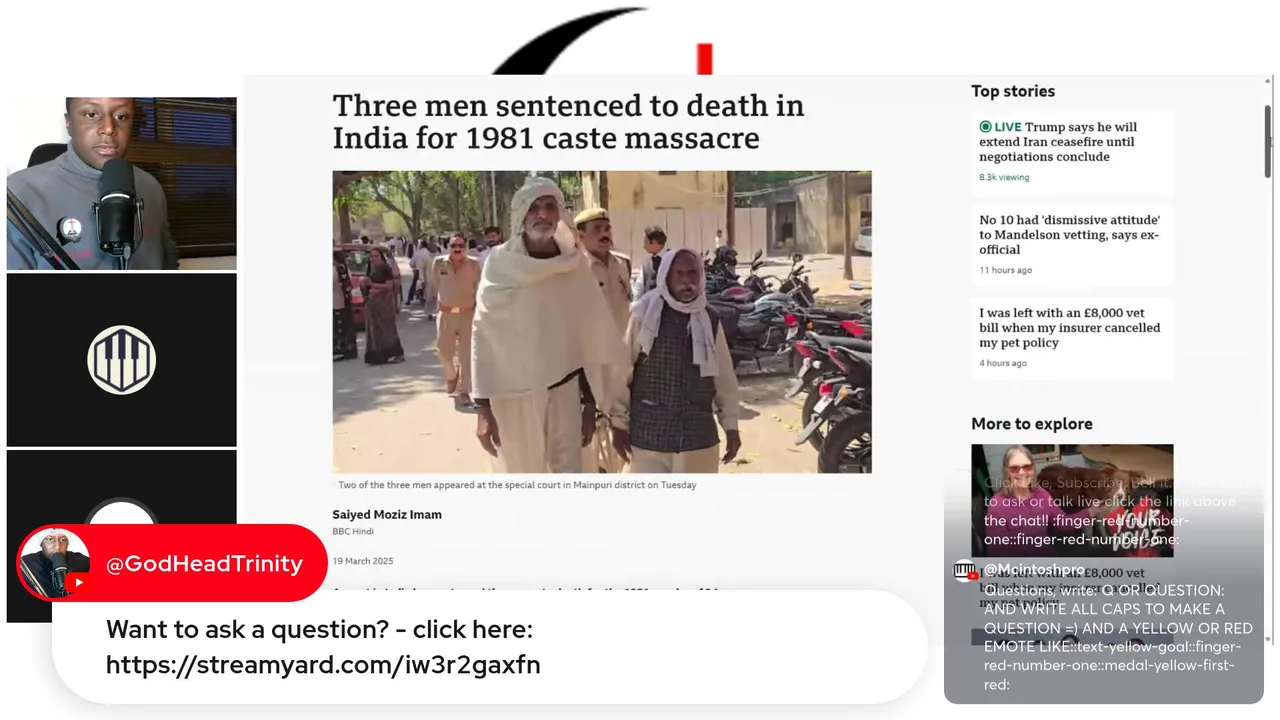
Task: Click the 'More to explore' heading
Action: tap(1031, 424)
